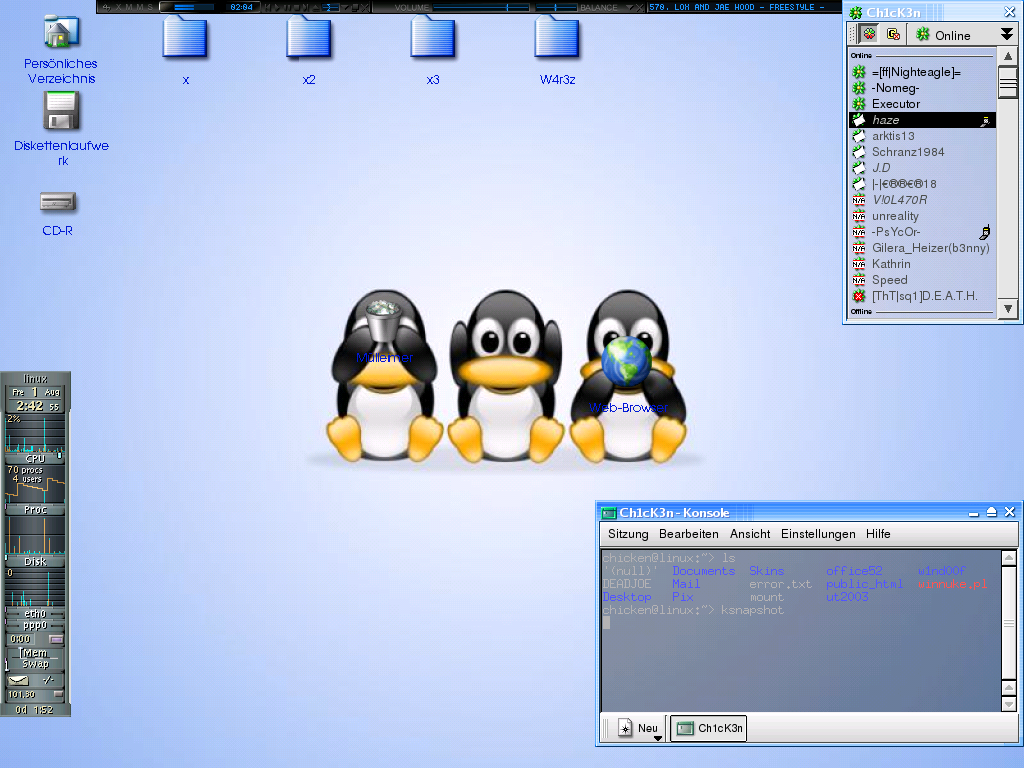Toggle the show offline users flower button
The width and height of the screenshot is (1024, 768).
coord(869,34)
